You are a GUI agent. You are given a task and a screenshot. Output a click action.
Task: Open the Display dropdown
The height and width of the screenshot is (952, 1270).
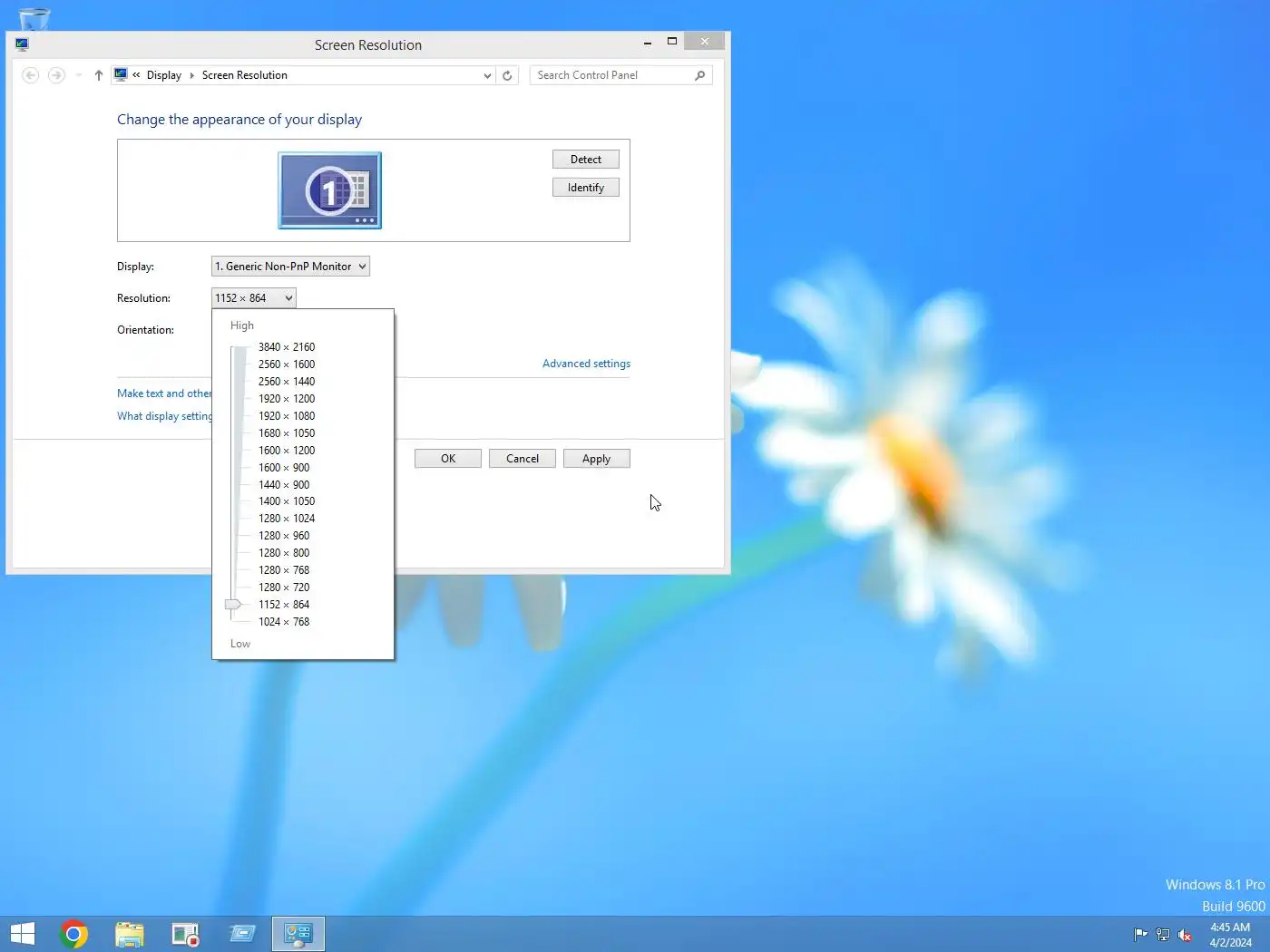pos(290,267)
